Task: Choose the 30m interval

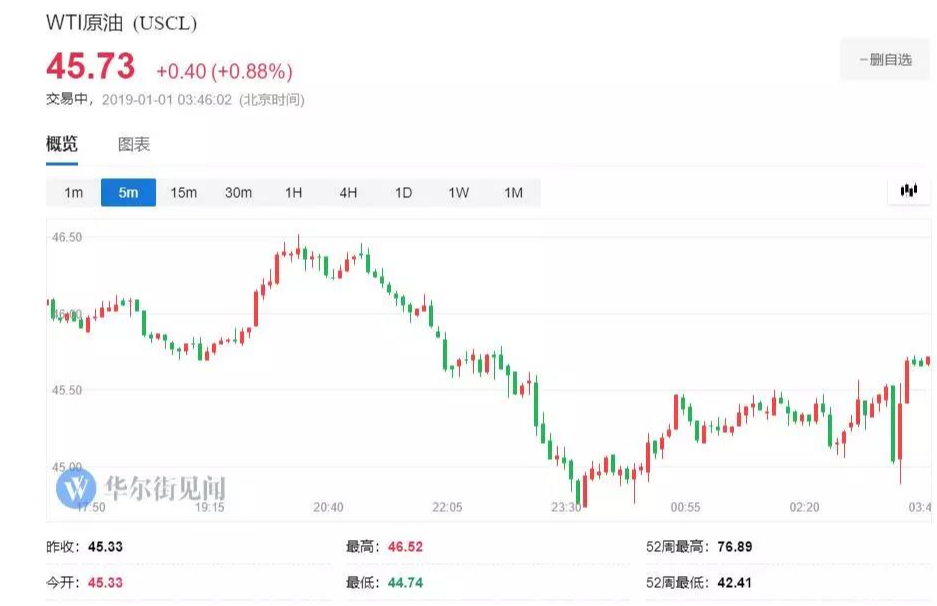Action: tap(238, 192)
